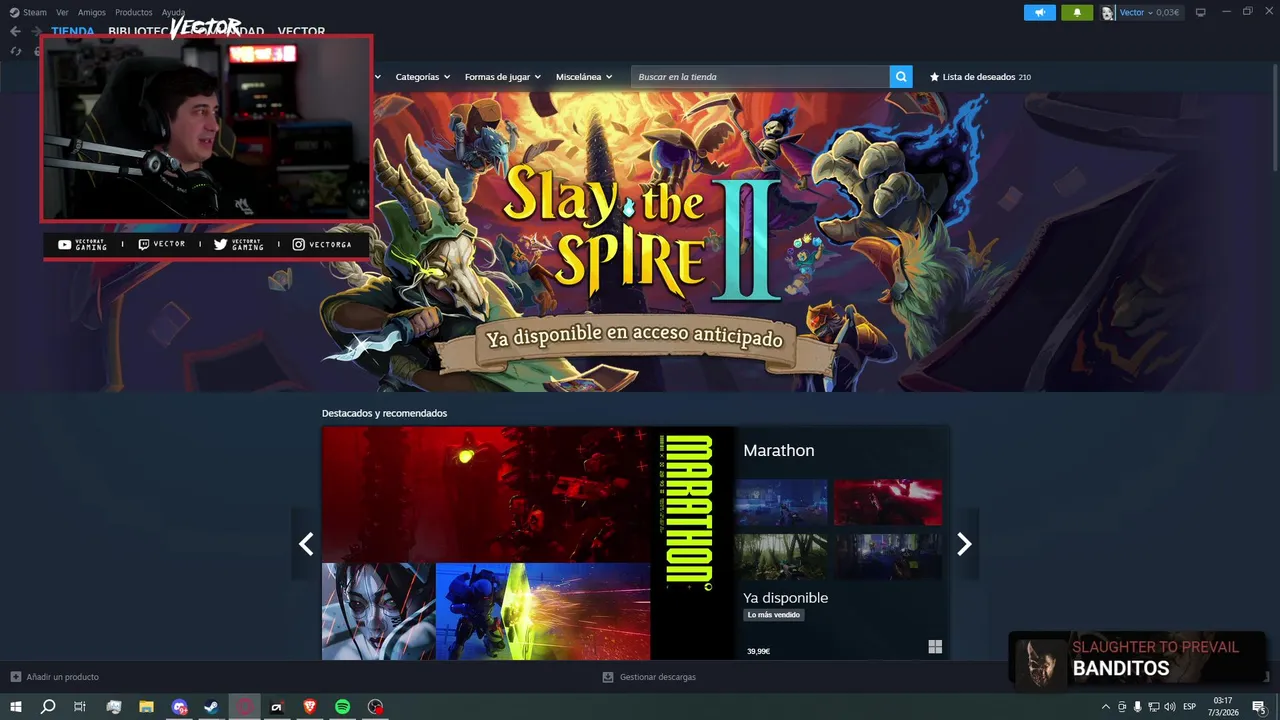Go to next featured carousel item

coord(964,544)
